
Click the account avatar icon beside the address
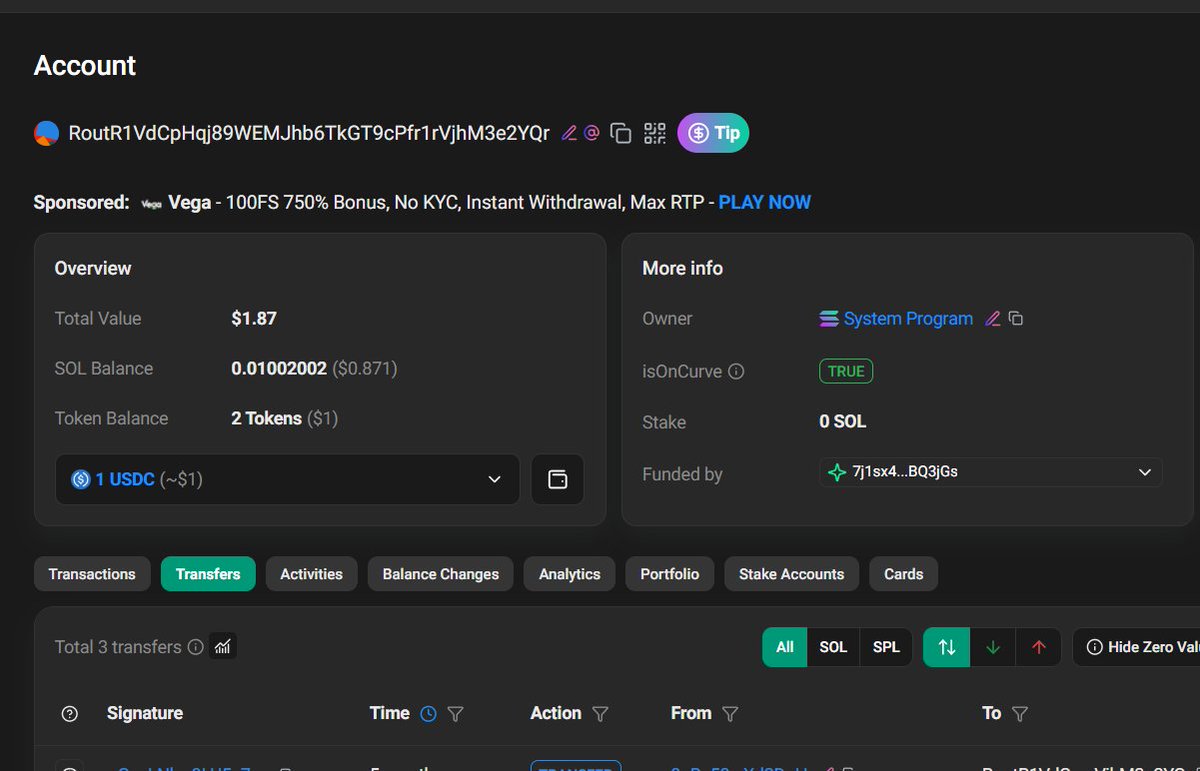pos(46,133)
